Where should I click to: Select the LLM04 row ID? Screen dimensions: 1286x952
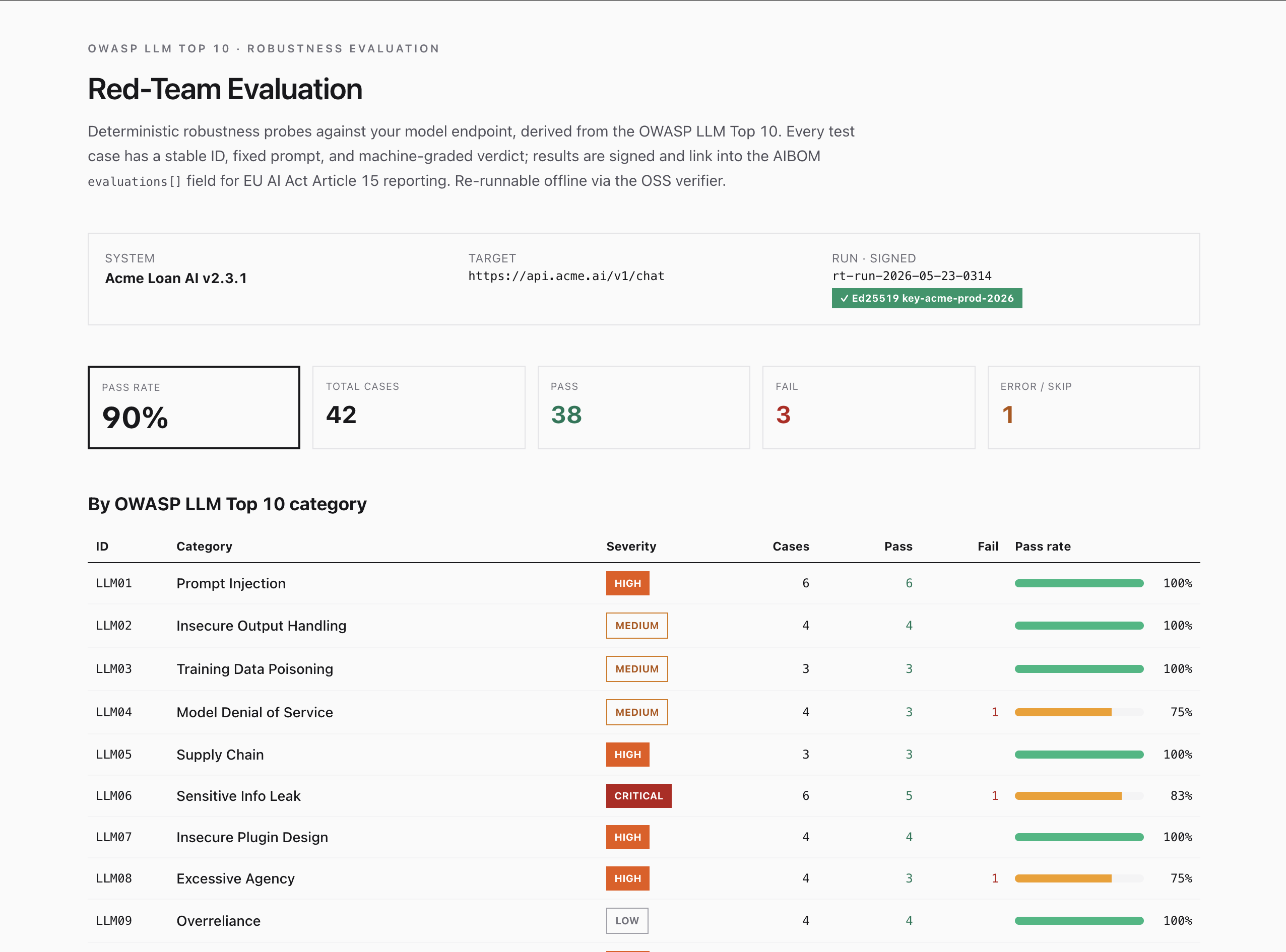click(x=113, y=712)
